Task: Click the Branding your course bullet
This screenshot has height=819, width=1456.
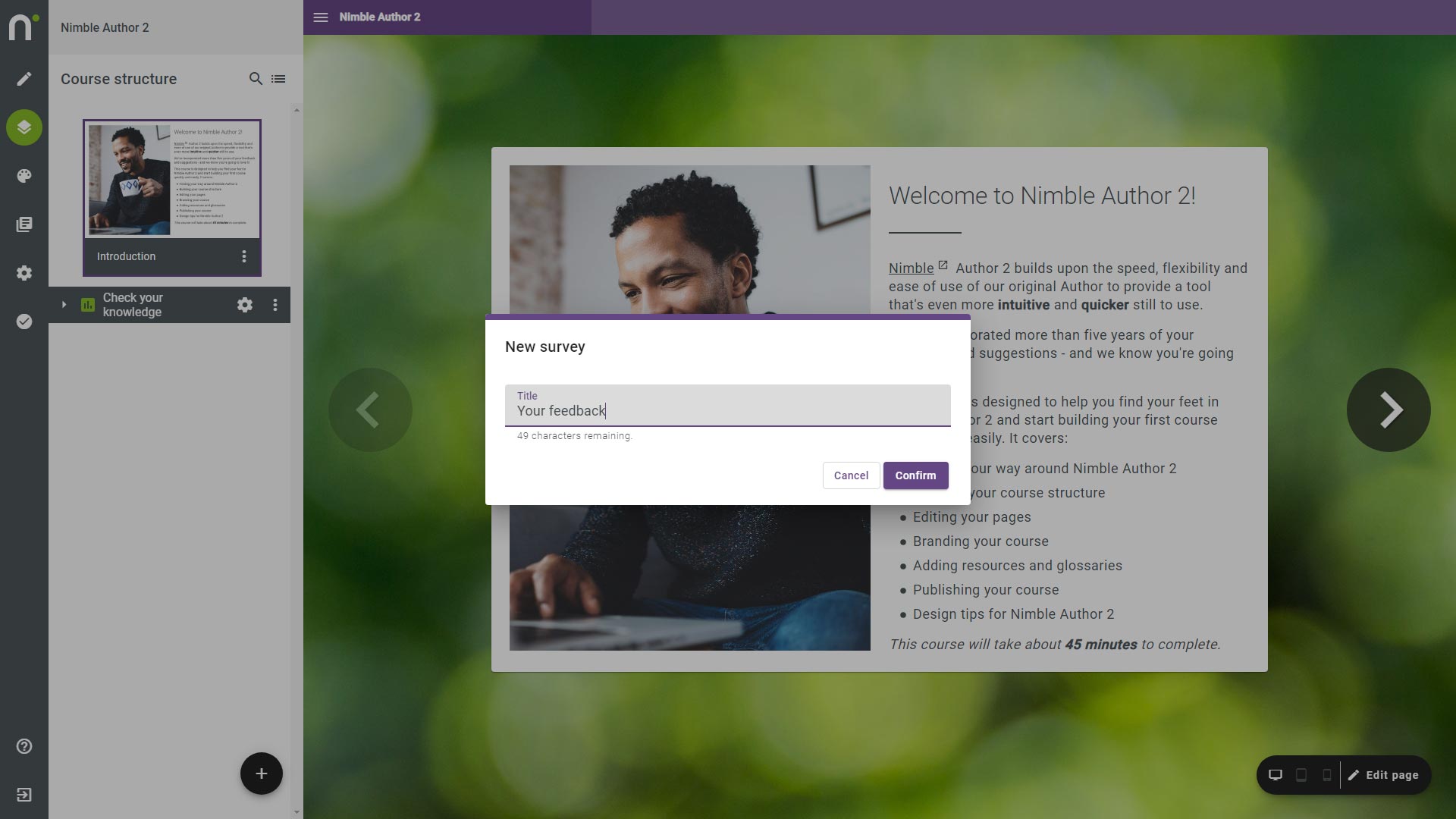Action: pos(981,541)
